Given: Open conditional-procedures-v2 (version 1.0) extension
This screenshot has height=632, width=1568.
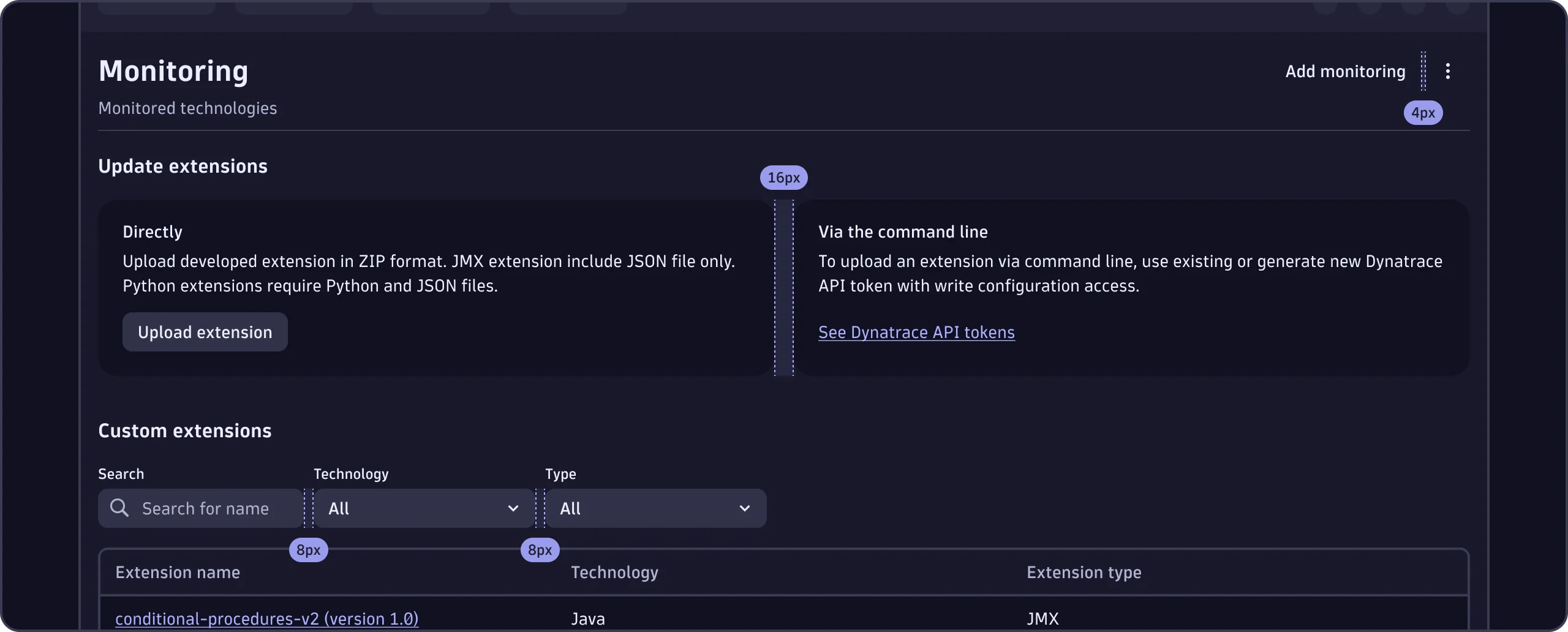Looking at the screenshot, I should click(266, 618).
